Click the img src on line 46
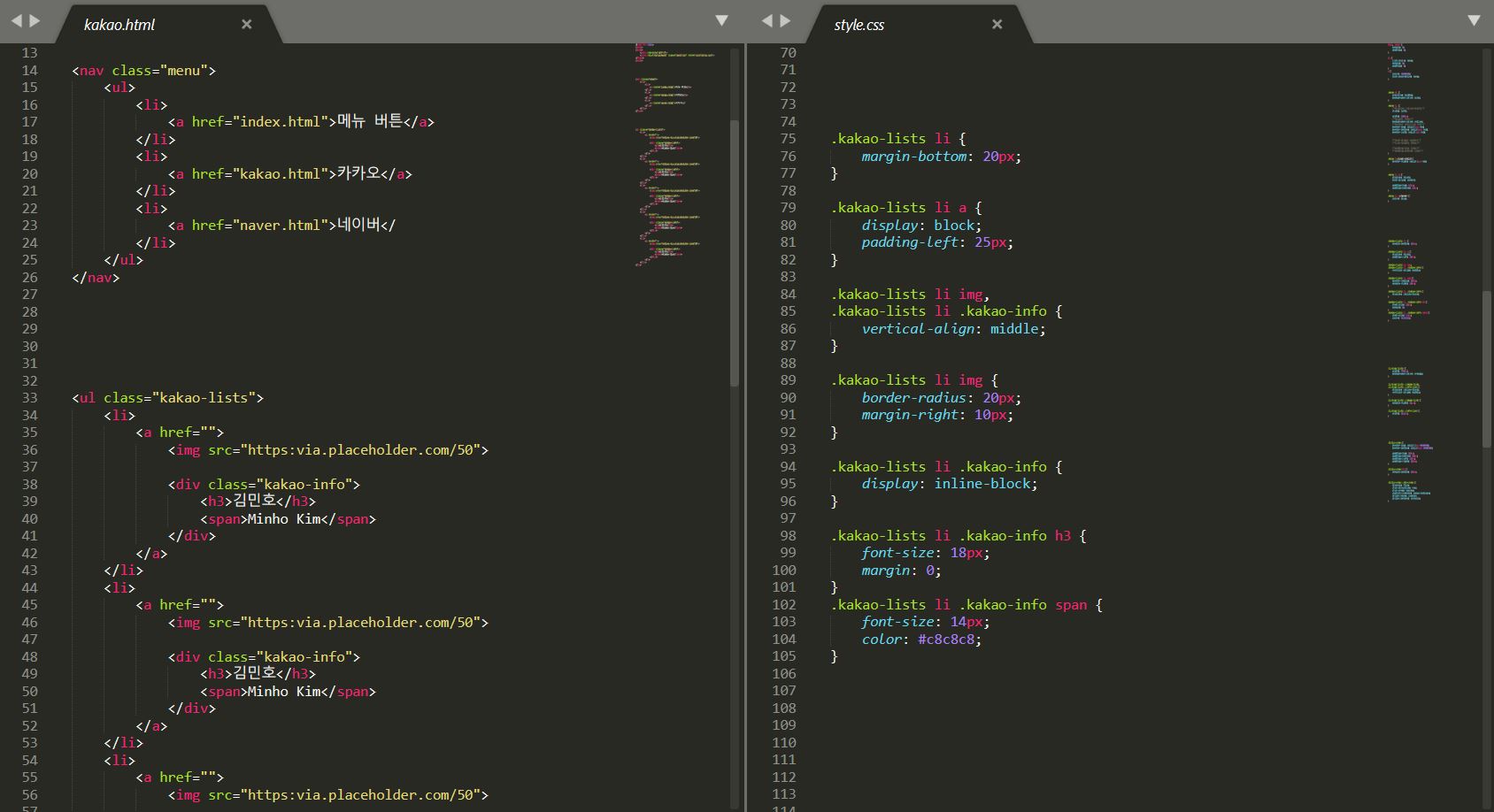This screenshot has height=812, width=1494. click(x=328, y=623)
